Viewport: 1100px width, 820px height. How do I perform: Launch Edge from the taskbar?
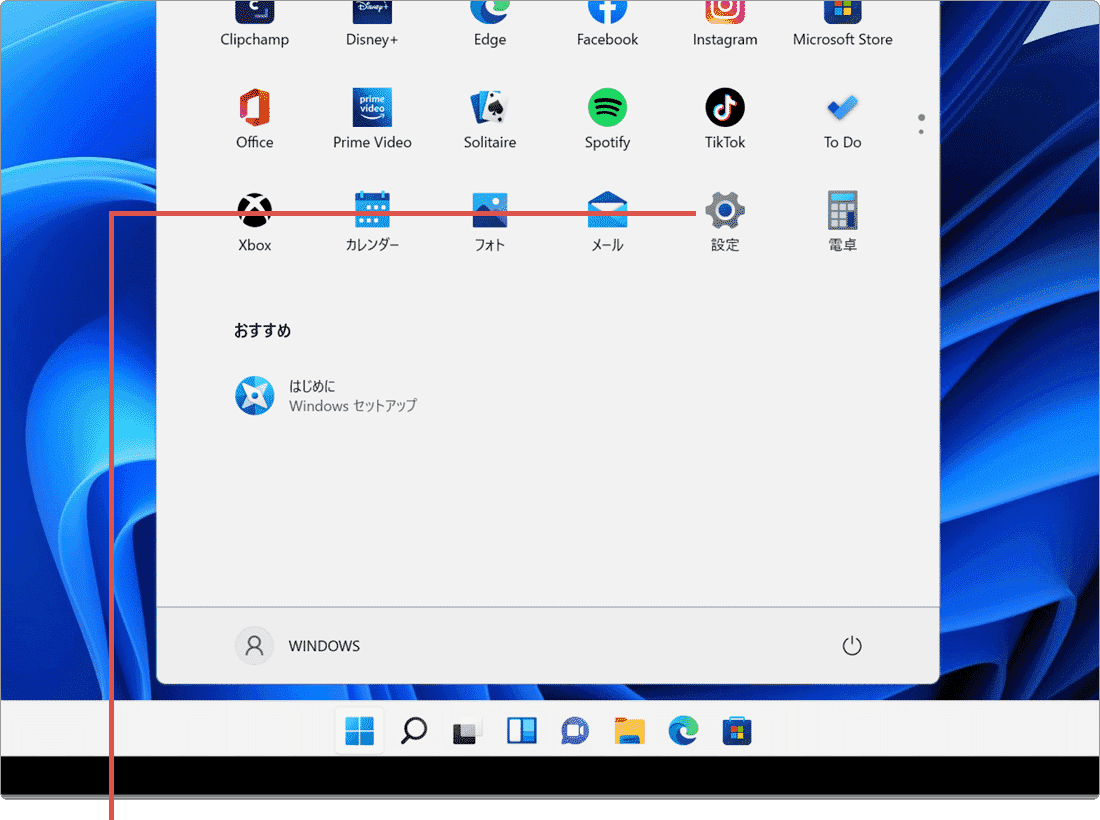point(683,731)
